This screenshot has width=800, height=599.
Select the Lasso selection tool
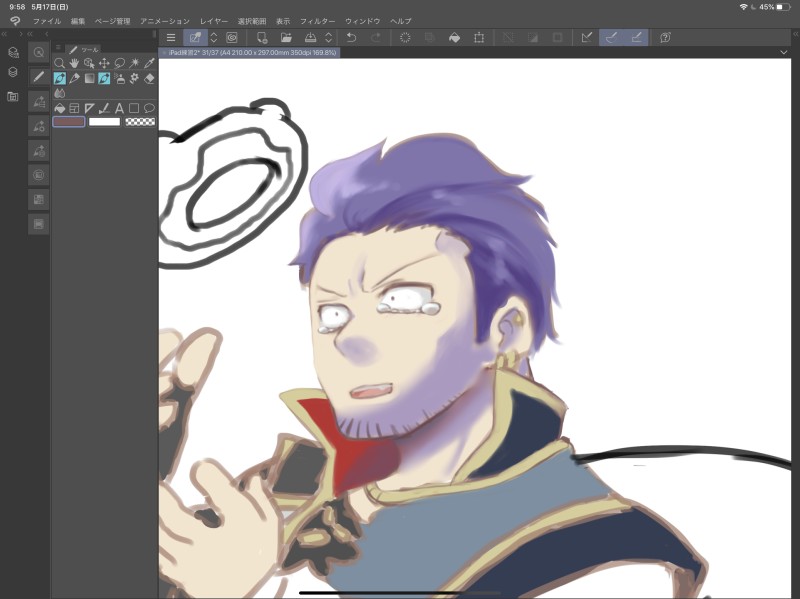[x=119, y=63]
